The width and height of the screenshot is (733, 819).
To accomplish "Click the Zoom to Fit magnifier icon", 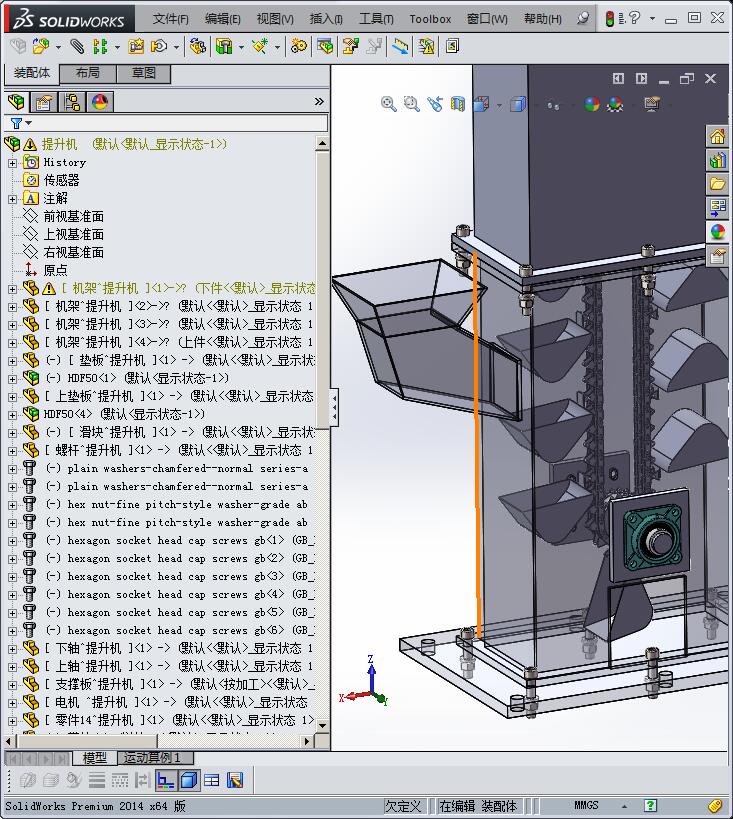I will (388, 103).
